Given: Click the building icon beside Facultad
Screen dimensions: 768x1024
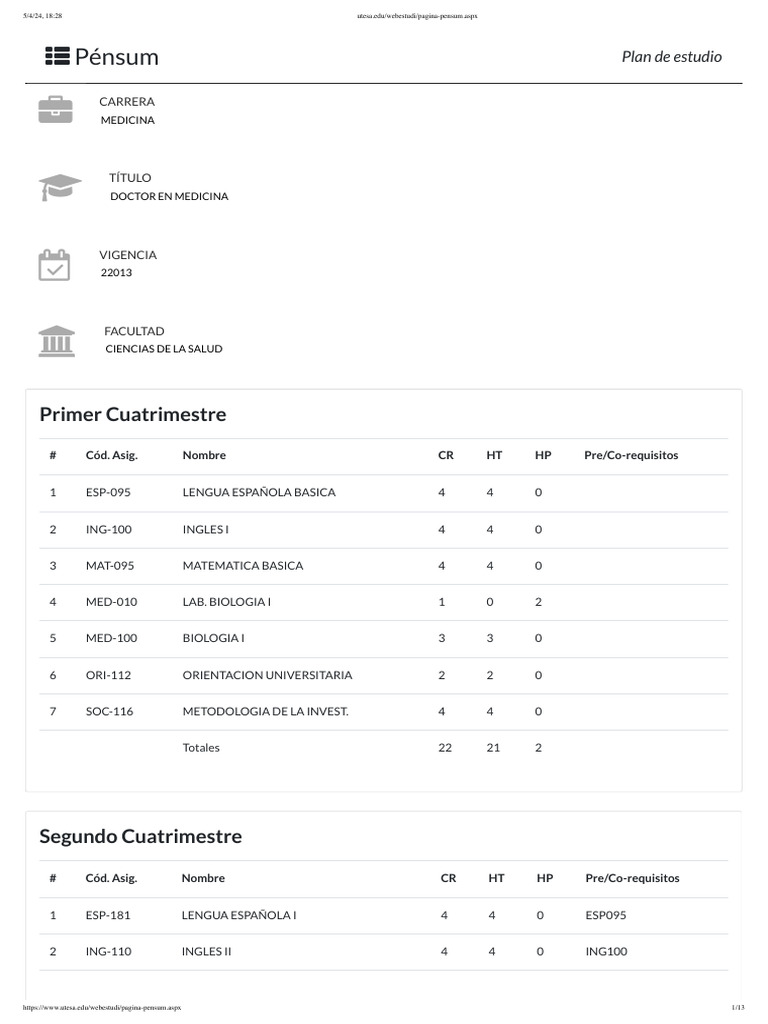Looking at the screenshot, I should (x=55, y=340).
